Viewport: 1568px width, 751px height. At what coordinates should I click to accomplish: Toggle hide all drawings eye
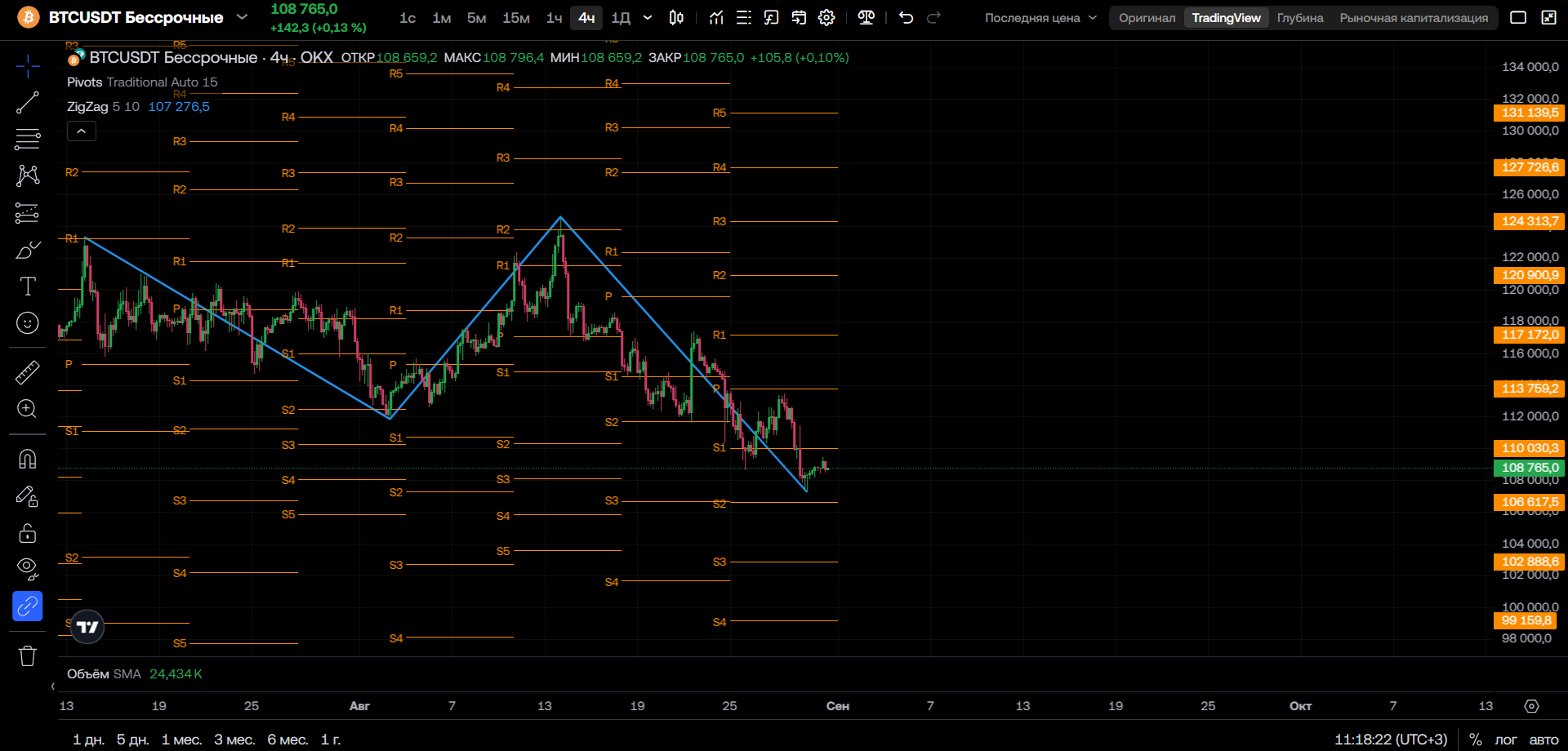[28, 569]
